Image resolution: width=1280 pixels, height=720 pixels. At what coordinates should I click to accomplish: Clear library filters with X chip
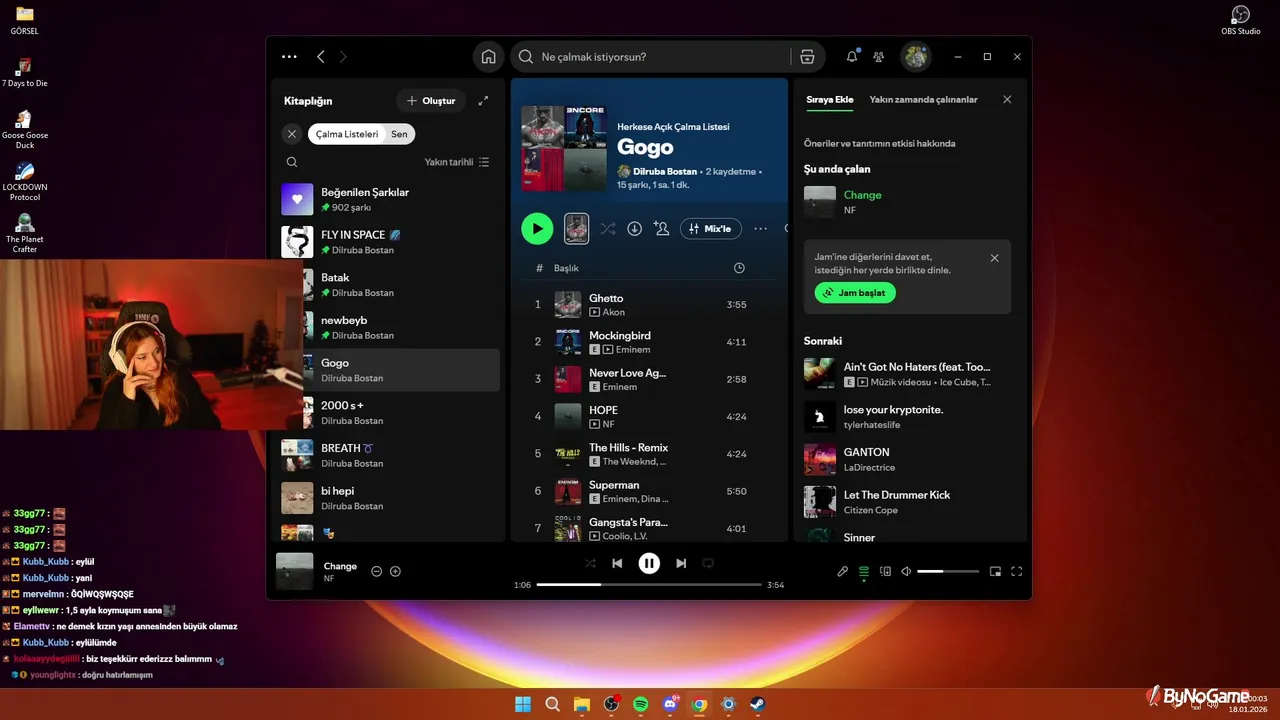pyautogui.click(x=292, y=134)
